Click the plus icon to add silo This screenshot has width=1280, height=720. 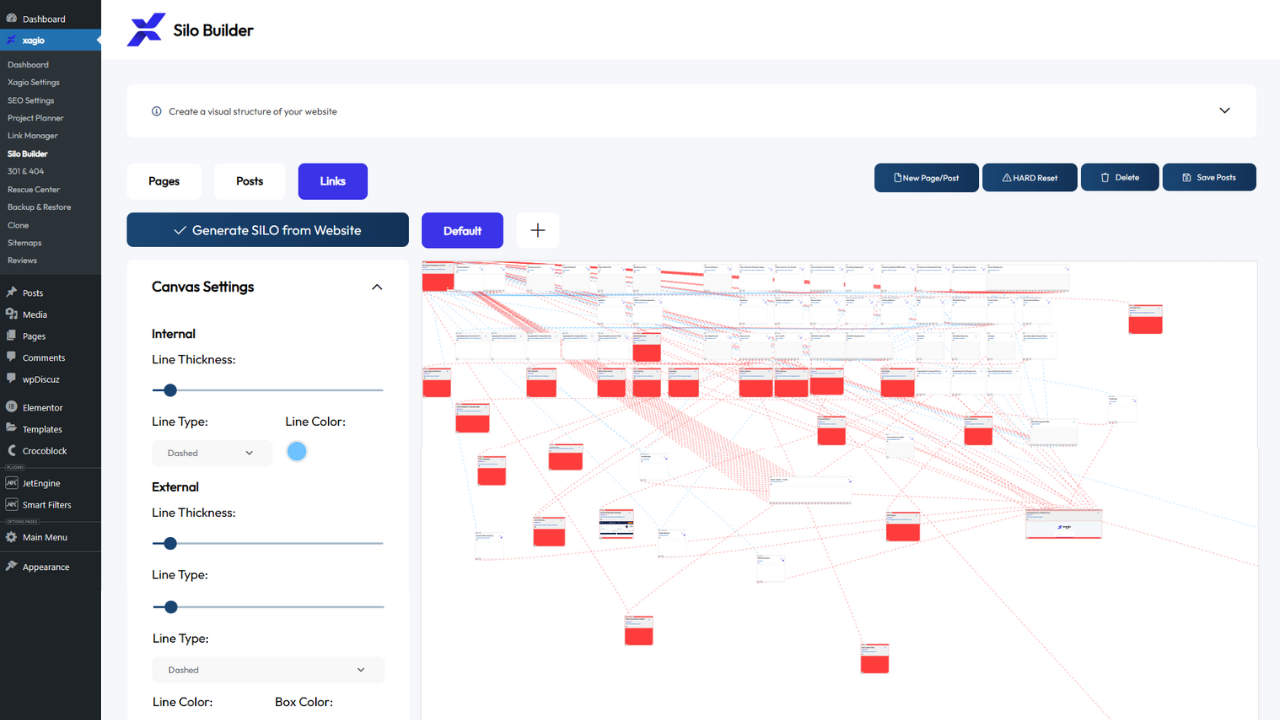point(537,230)
